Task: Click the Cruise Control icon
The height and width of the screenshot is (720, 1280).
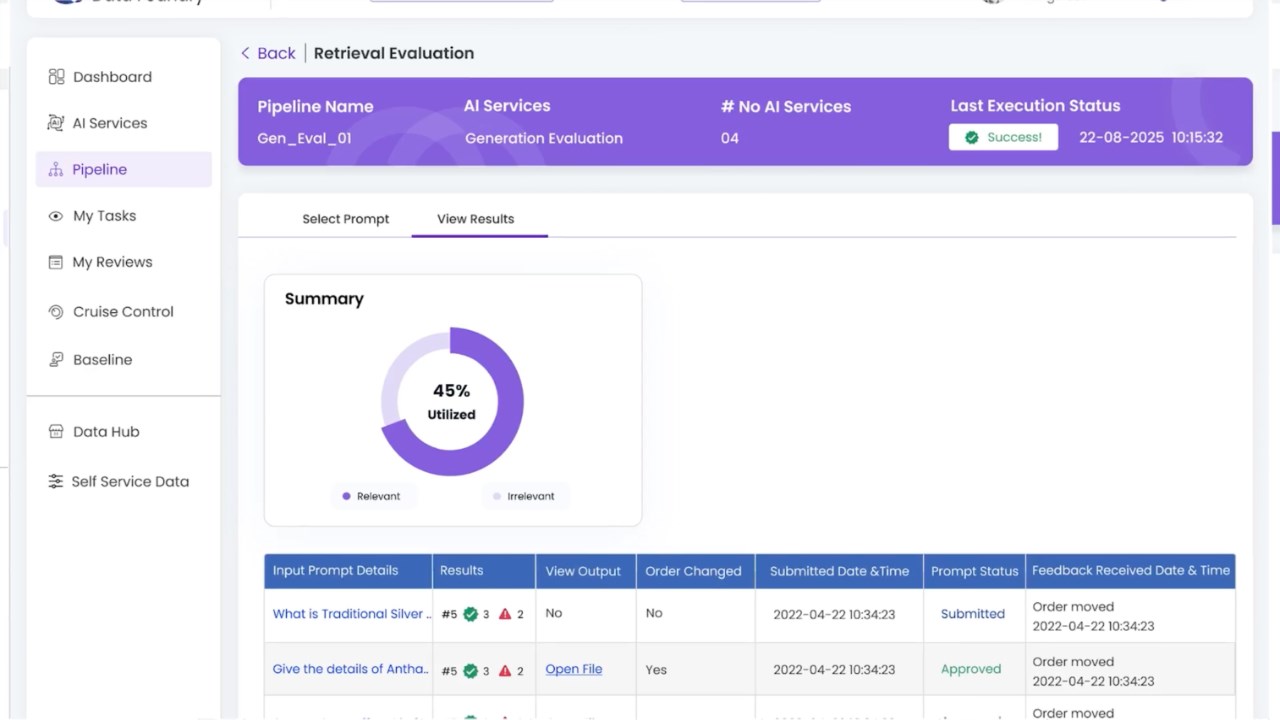Action: [x=56, y=312]
